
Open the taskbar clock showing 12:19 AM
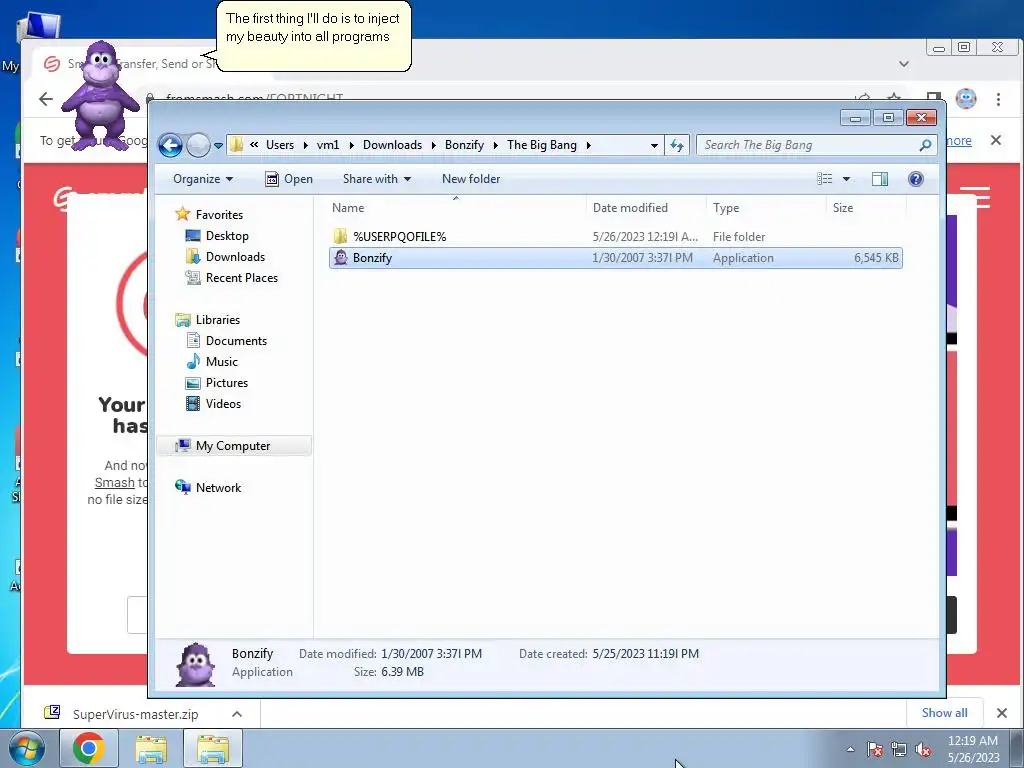pyautogui.click(x=973, y=749)
